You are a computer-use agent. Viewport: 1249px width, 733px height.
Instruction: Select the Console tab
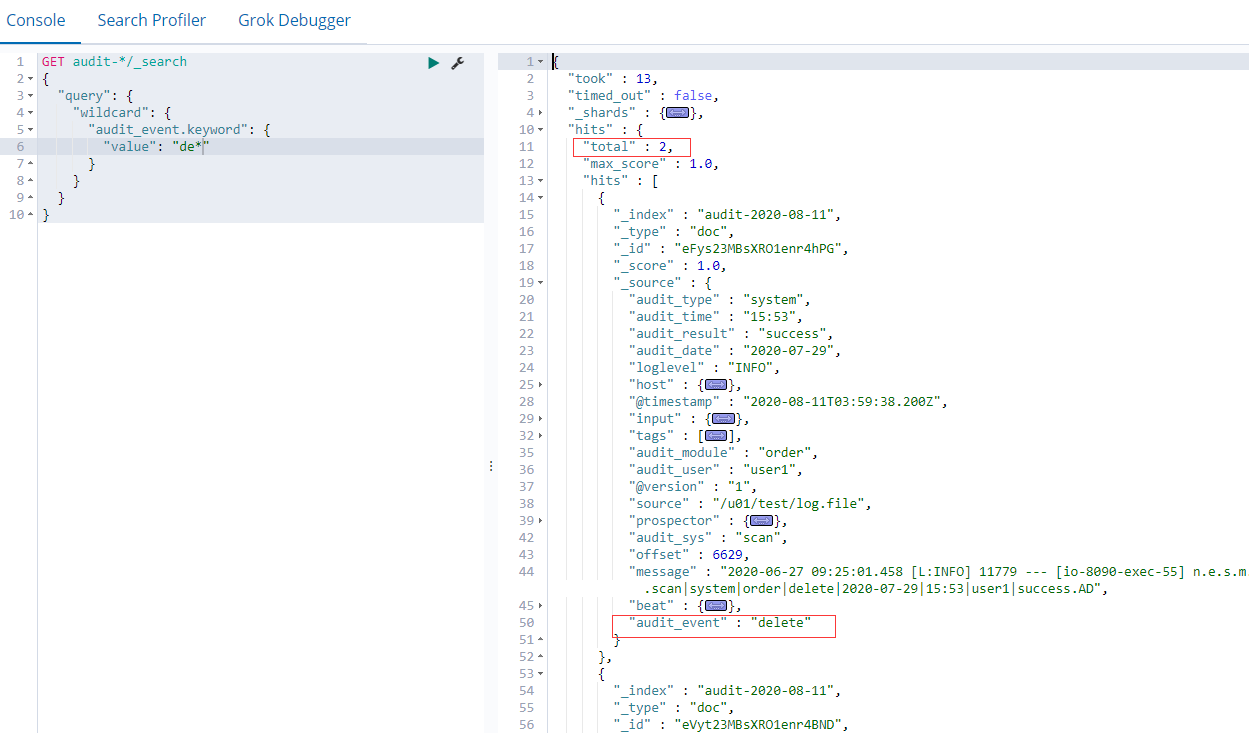pos(35,20)
